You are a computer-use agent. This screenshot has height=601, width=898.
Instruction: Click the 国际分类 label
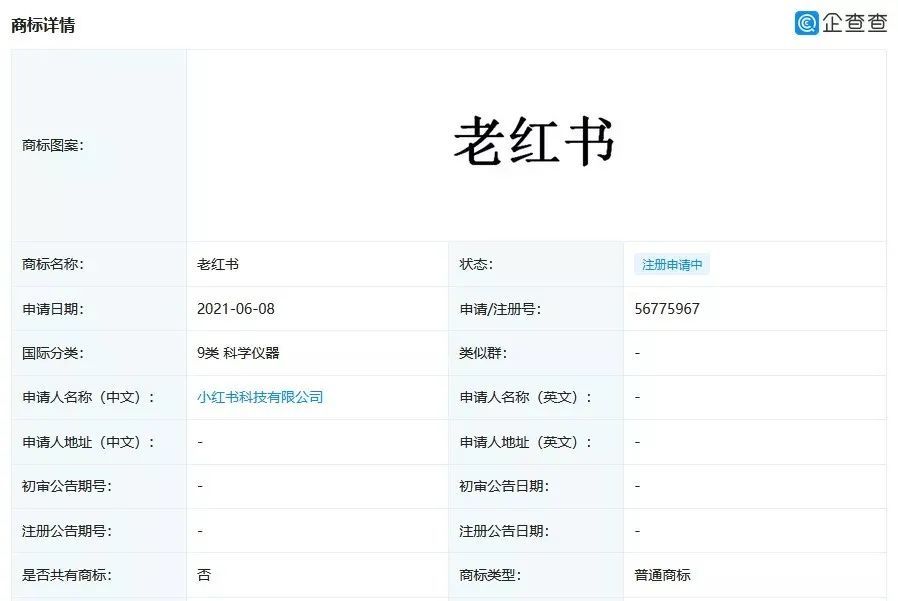pos(53,353)
